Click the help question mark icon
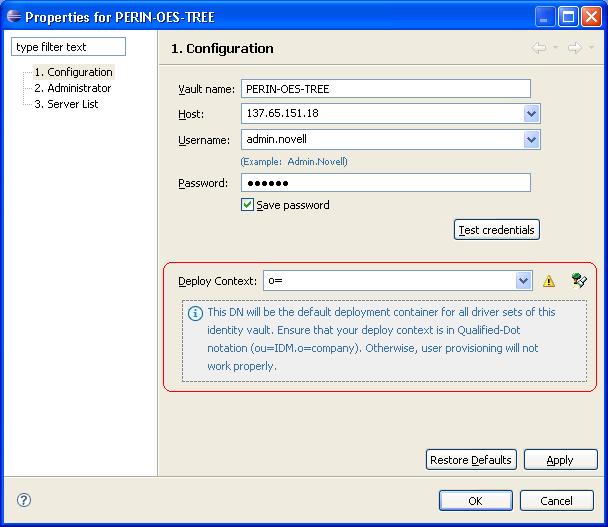The image size is (608, 527). click(24, 500)
